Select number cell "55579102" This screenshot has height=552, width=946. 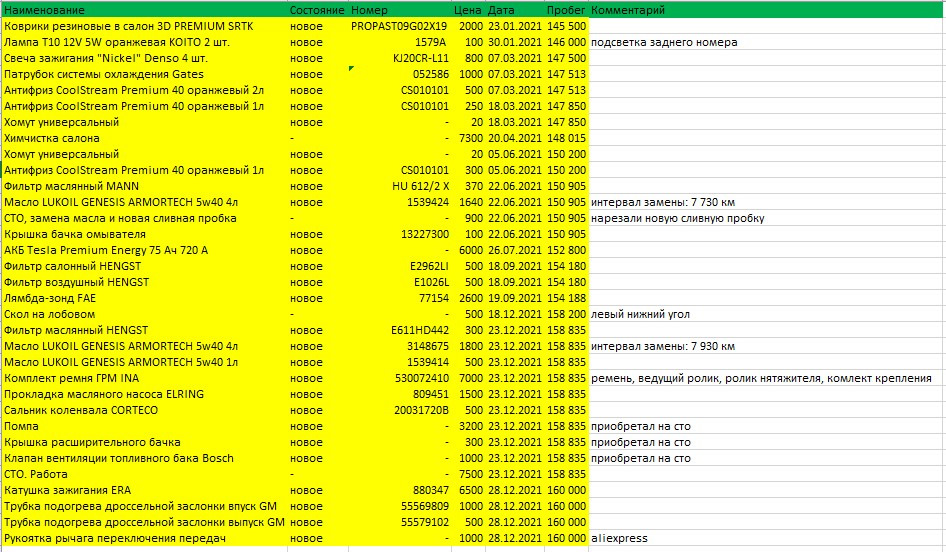tap(399, 522)
